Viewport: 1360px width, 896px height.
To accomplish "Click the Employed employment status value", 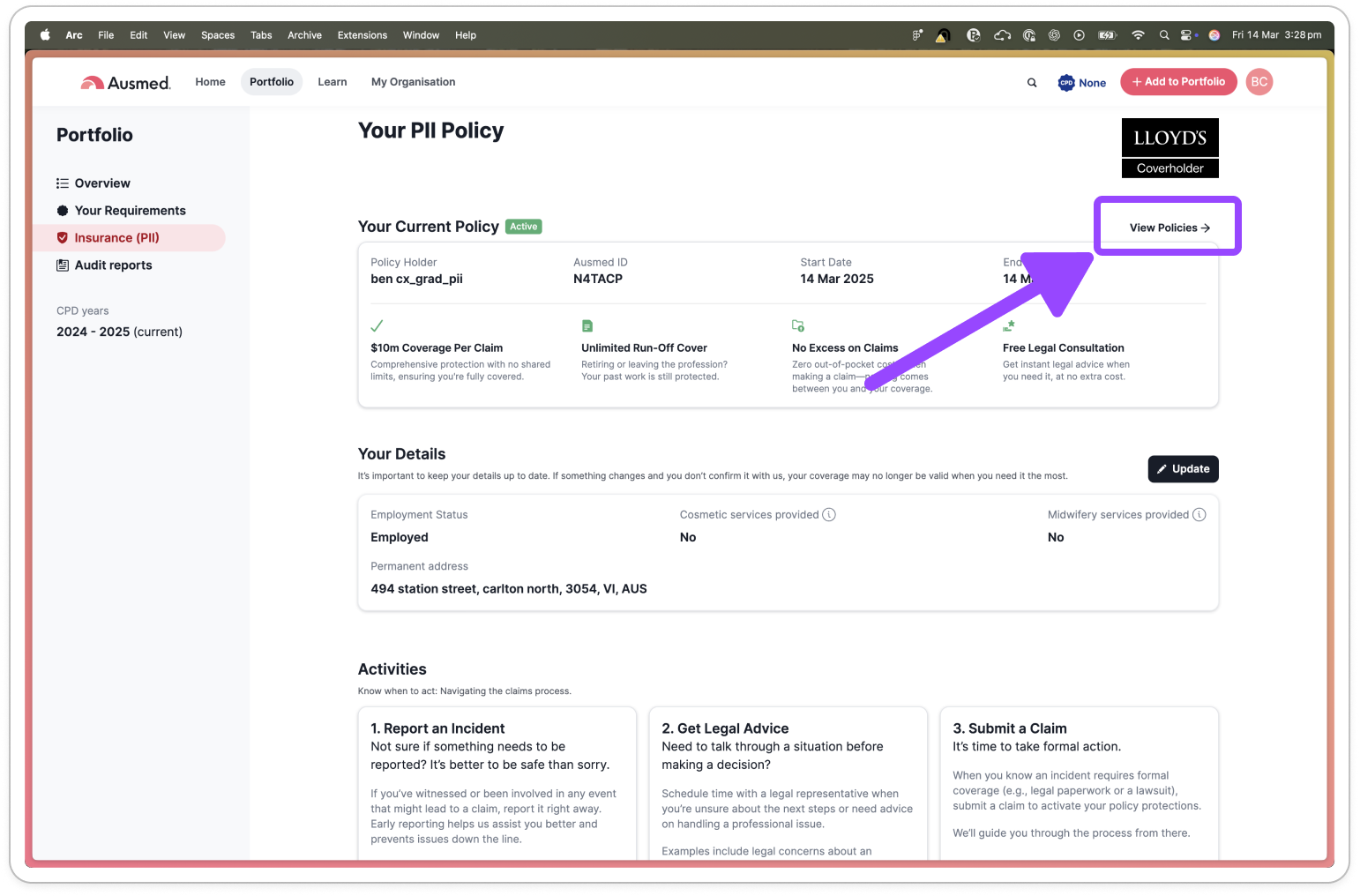I will tap(400, 537).
